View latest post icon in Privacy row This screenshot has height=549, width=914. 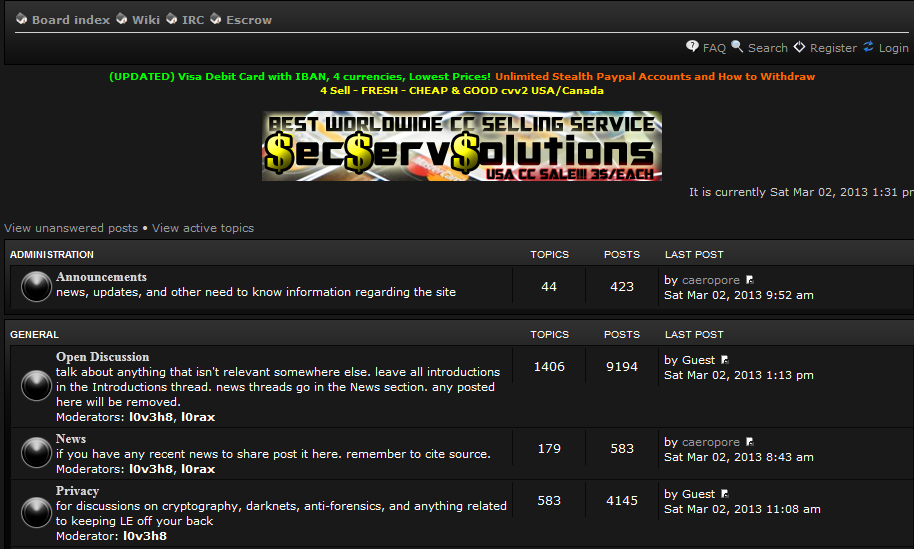[x=725, y=494]
